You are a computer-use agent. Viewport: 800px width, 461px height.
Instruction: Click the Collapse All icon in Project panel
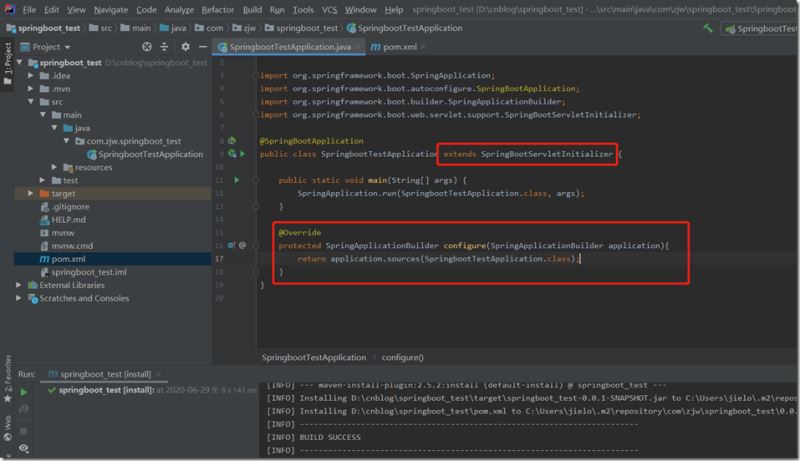pyautogui.click(x=163, y=47)
